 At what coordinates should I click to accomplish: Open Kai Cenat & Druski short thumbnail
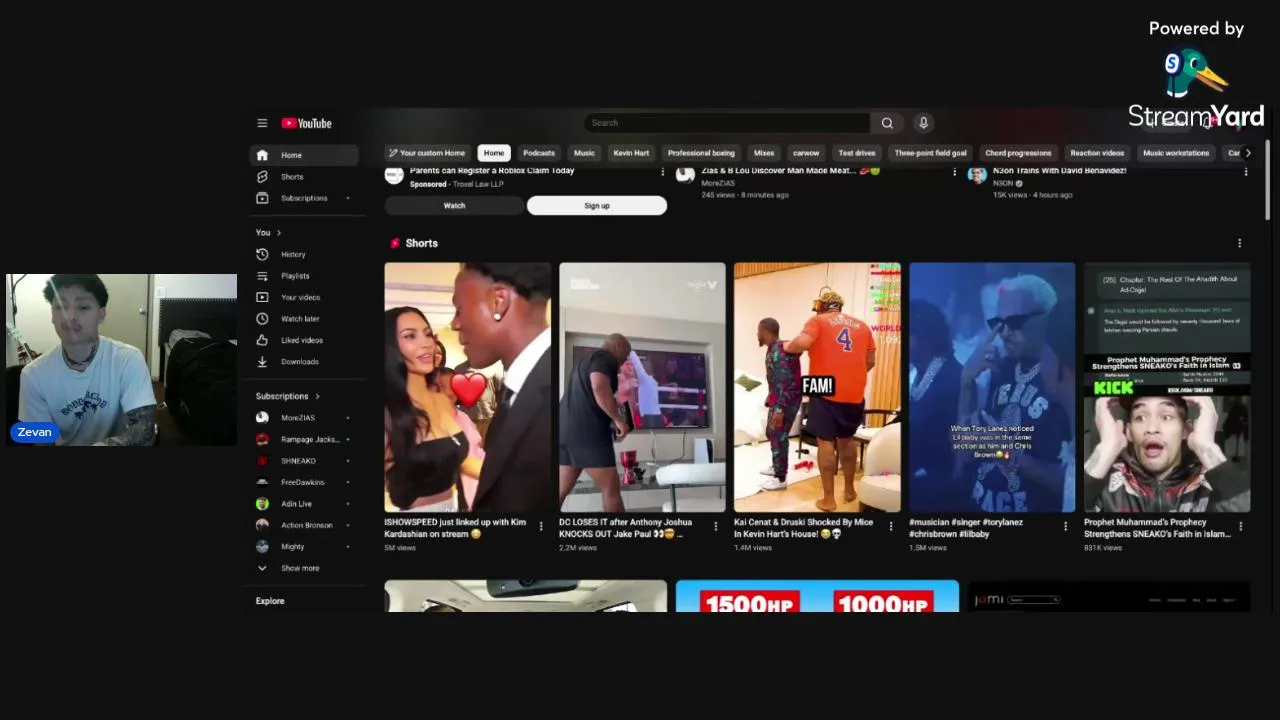(817, 387)
